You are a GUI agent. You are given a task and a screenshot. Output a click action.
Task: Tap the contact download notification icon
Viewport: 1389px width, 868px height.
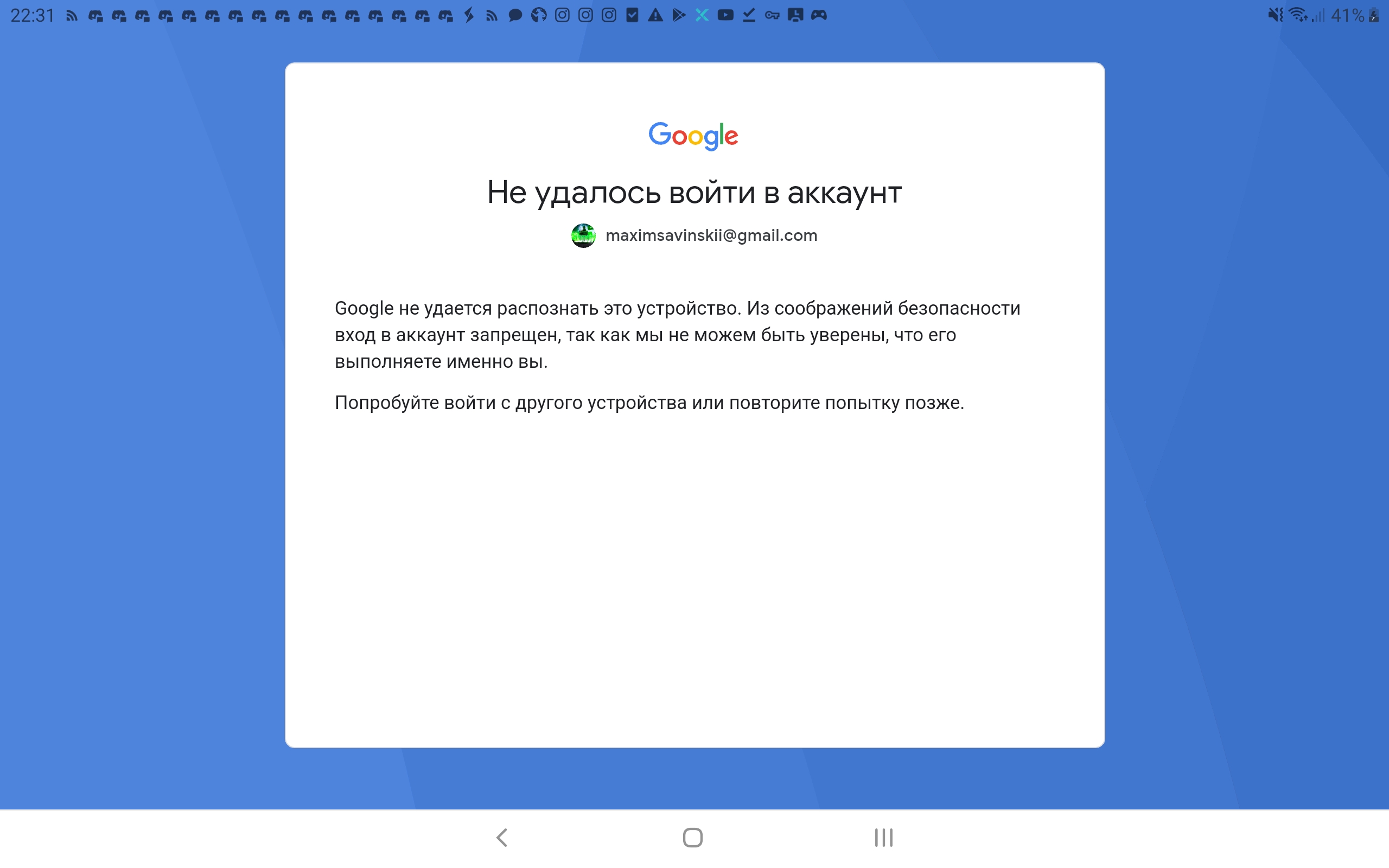tap(795, 15)
